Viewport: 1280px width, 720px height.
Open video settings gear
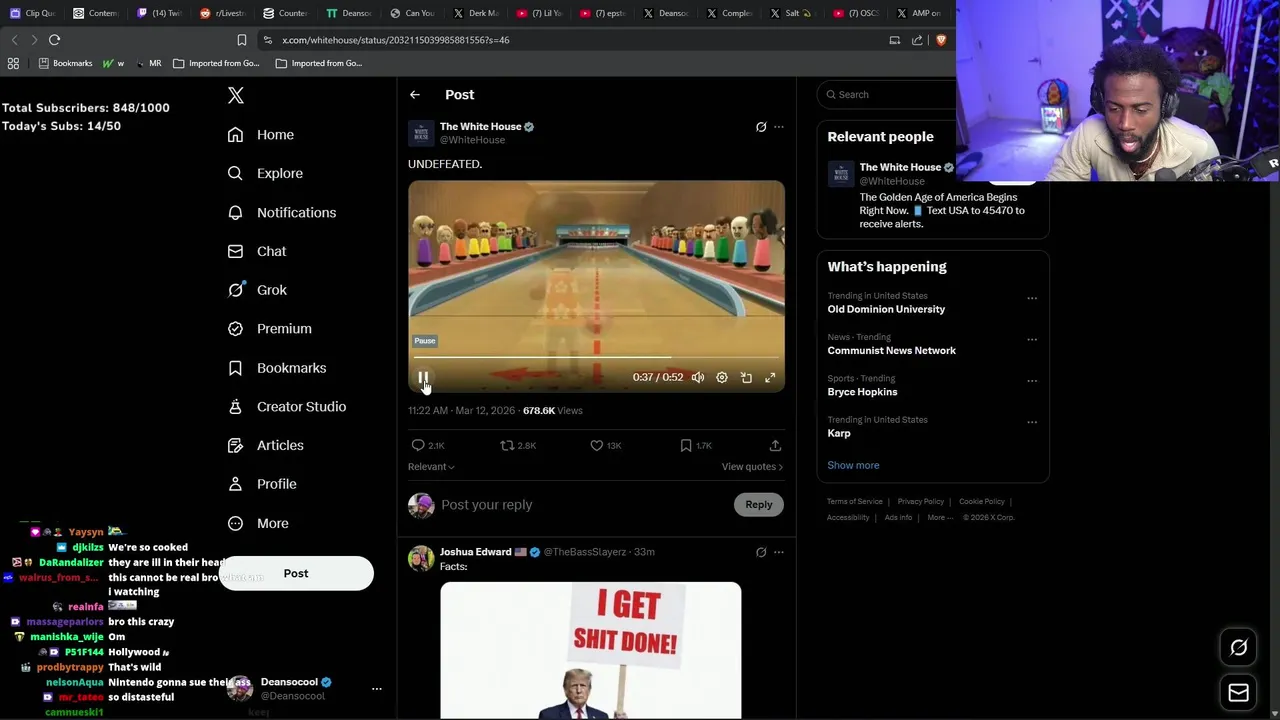pos(722,378)
